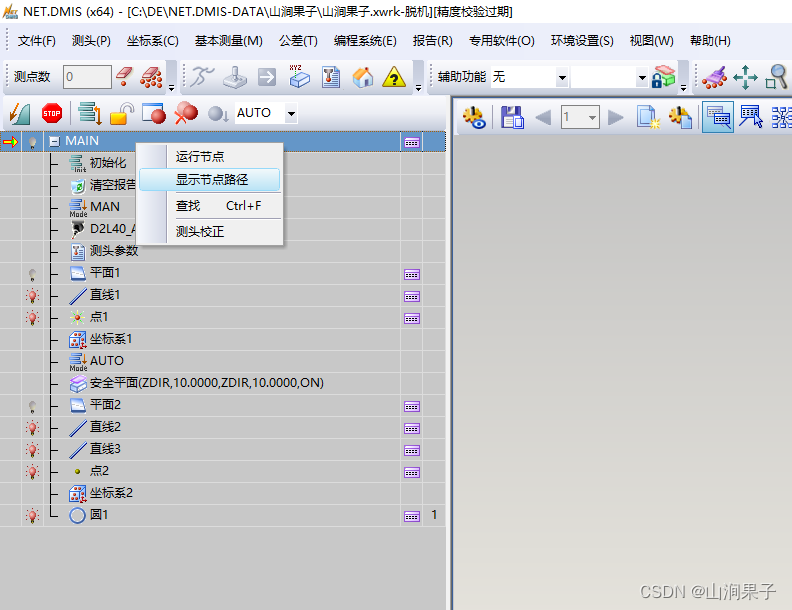
Task: Click the yellow padlock icon
Action: click(122, 113)
